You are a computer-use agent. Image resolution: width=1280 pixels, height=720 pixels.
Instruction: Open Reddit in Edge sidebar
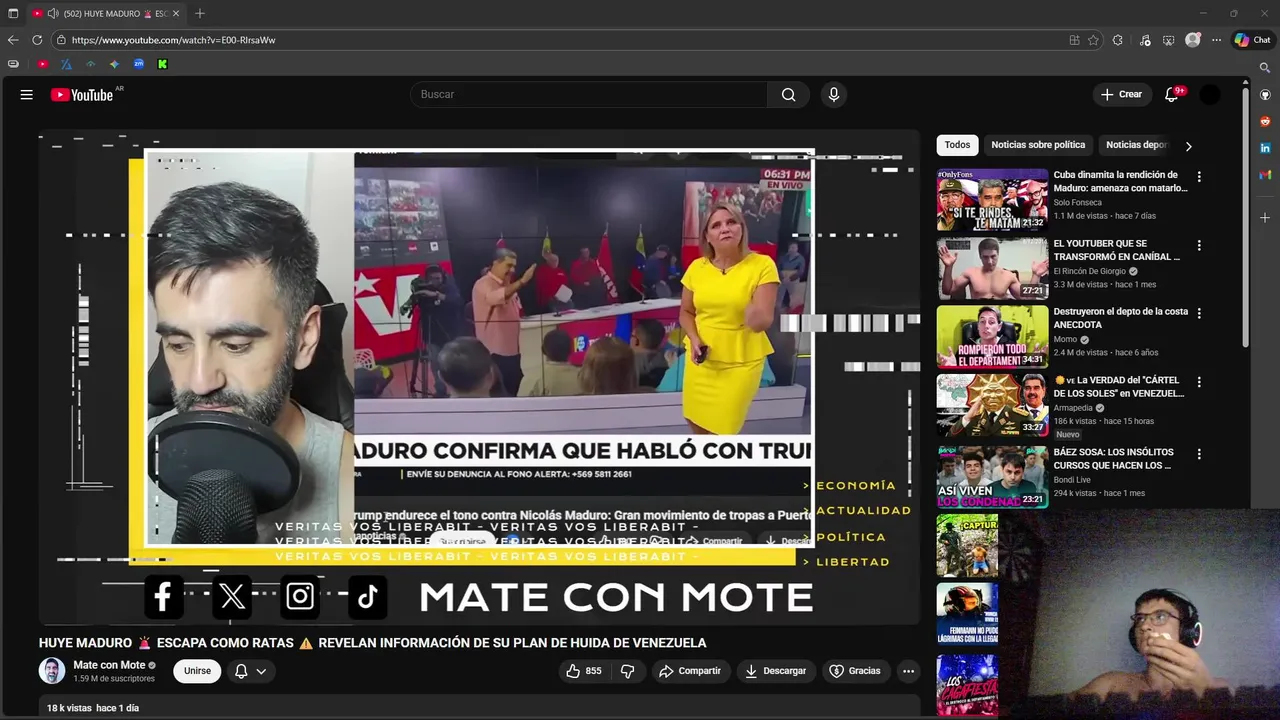click(x=1265, y=121)
